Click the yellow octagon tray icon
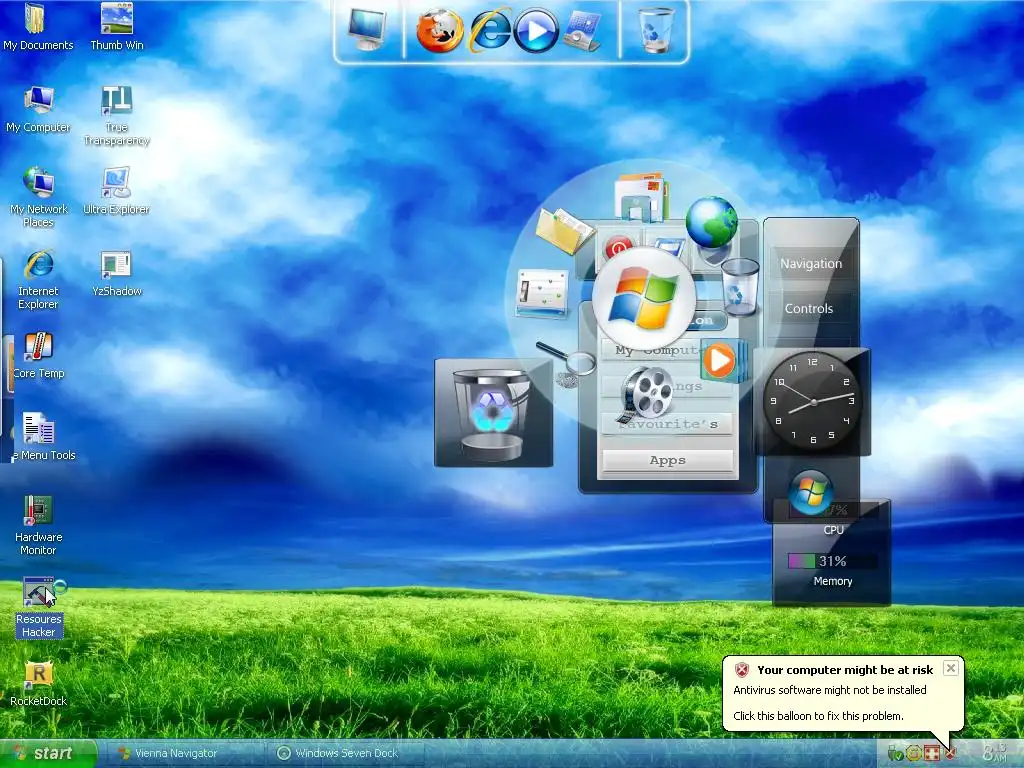This screenshot has width=1024, height=768. pos(914,754)
